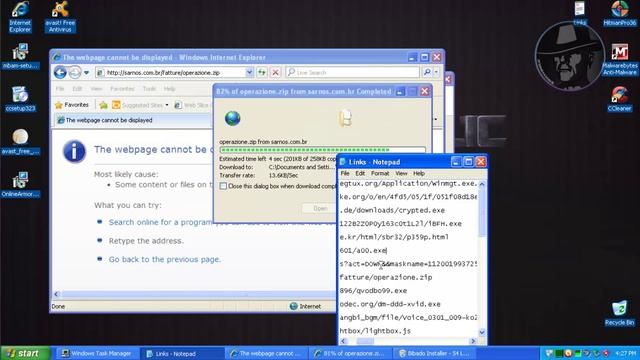The image size is (640, 360).
Task: Open avast! Free Antivirus desktop icon
Action: tap(60, 17)
